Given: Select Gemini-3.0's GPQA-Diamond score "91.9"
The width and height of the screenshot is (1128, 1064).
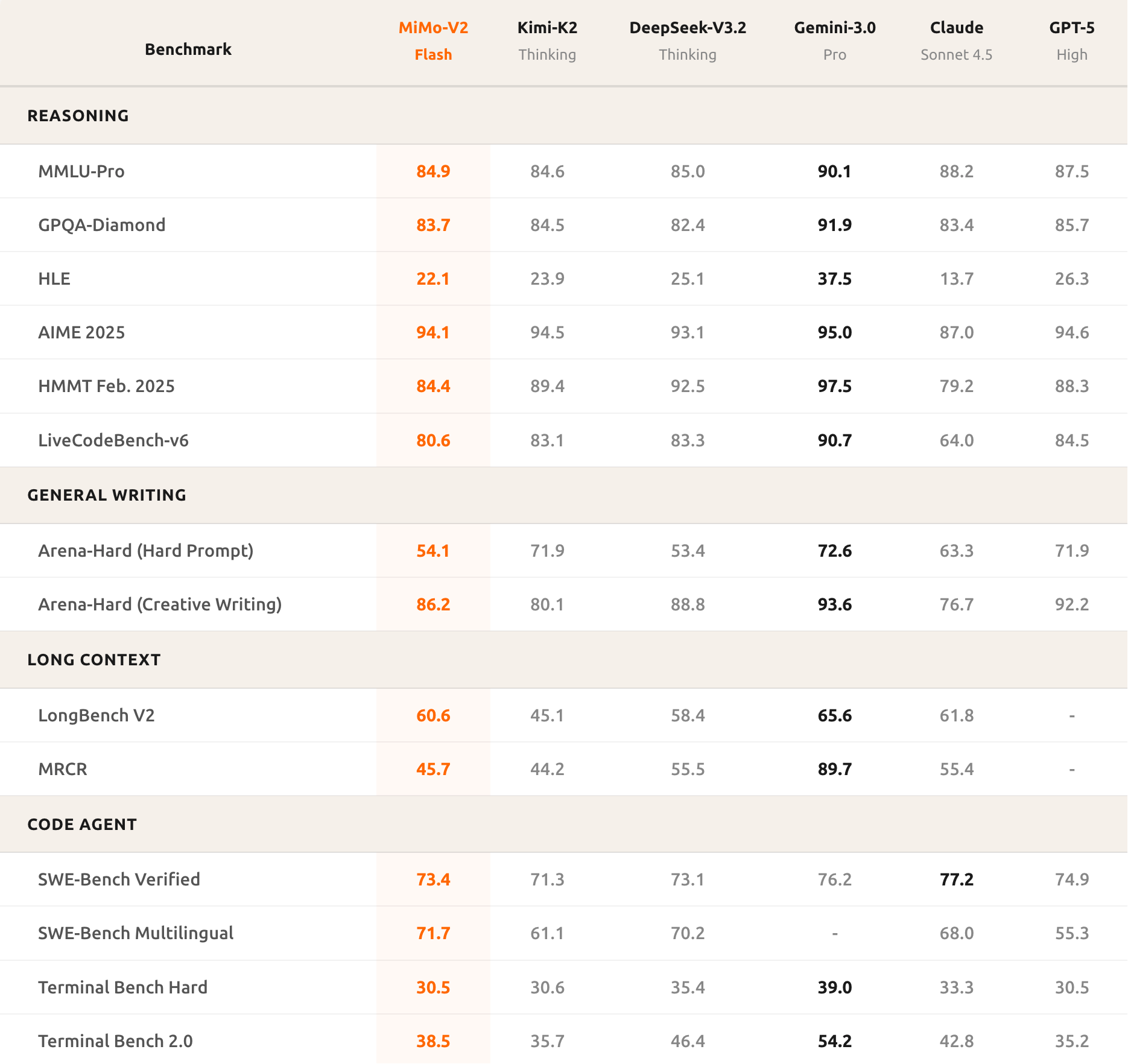Looking at the screenshot, I should [x=835, y=225].
